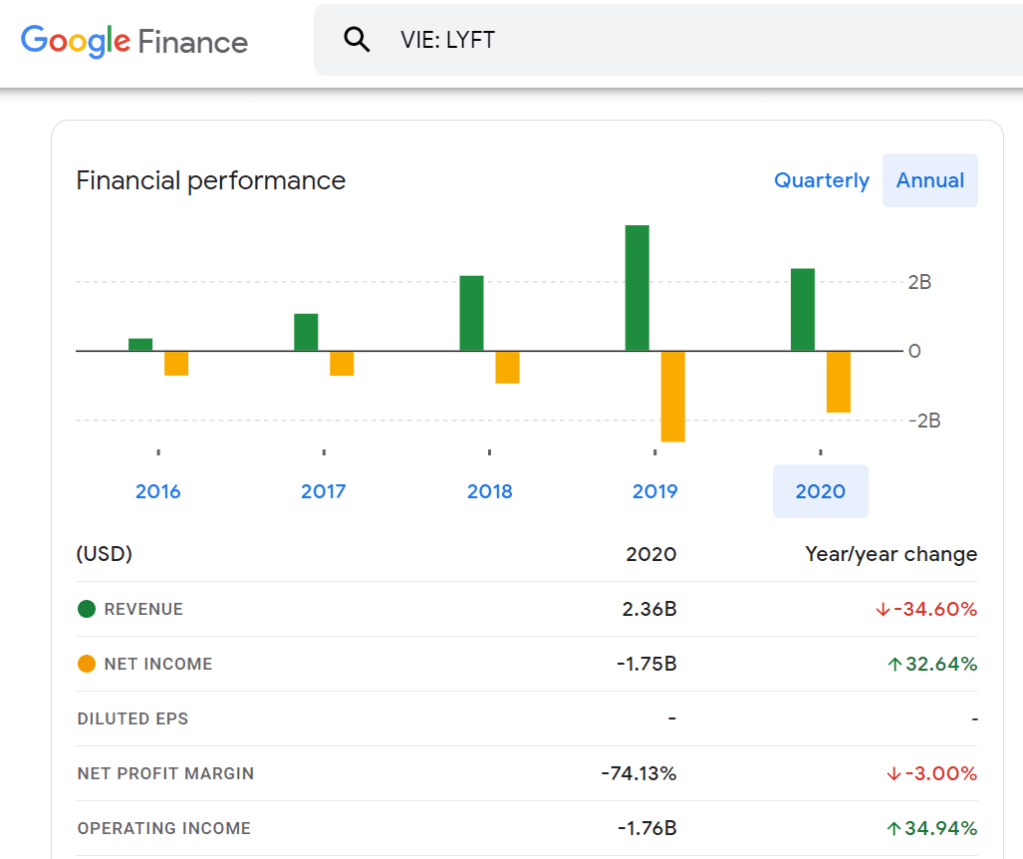Click the red down arrow beside -34.60%
The height and width of the screenshot is (859, 1023).
[882, 609]
